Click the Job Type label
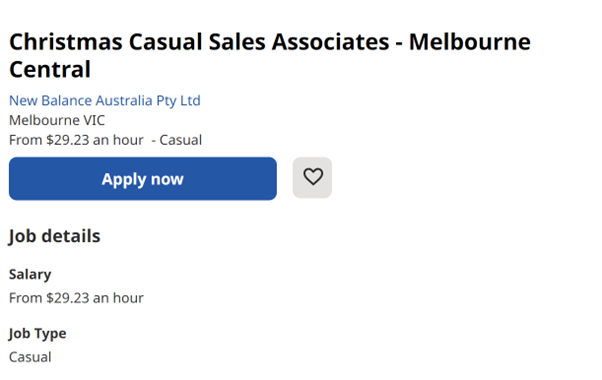Image resolution: width=602 pixels, height=380 pixels. [x=37, y=334]
